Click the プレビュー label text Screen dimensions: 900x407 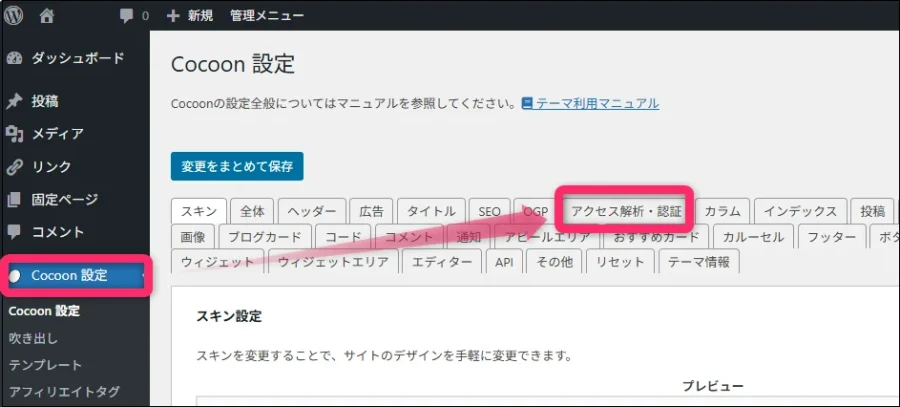coord(713,385)
